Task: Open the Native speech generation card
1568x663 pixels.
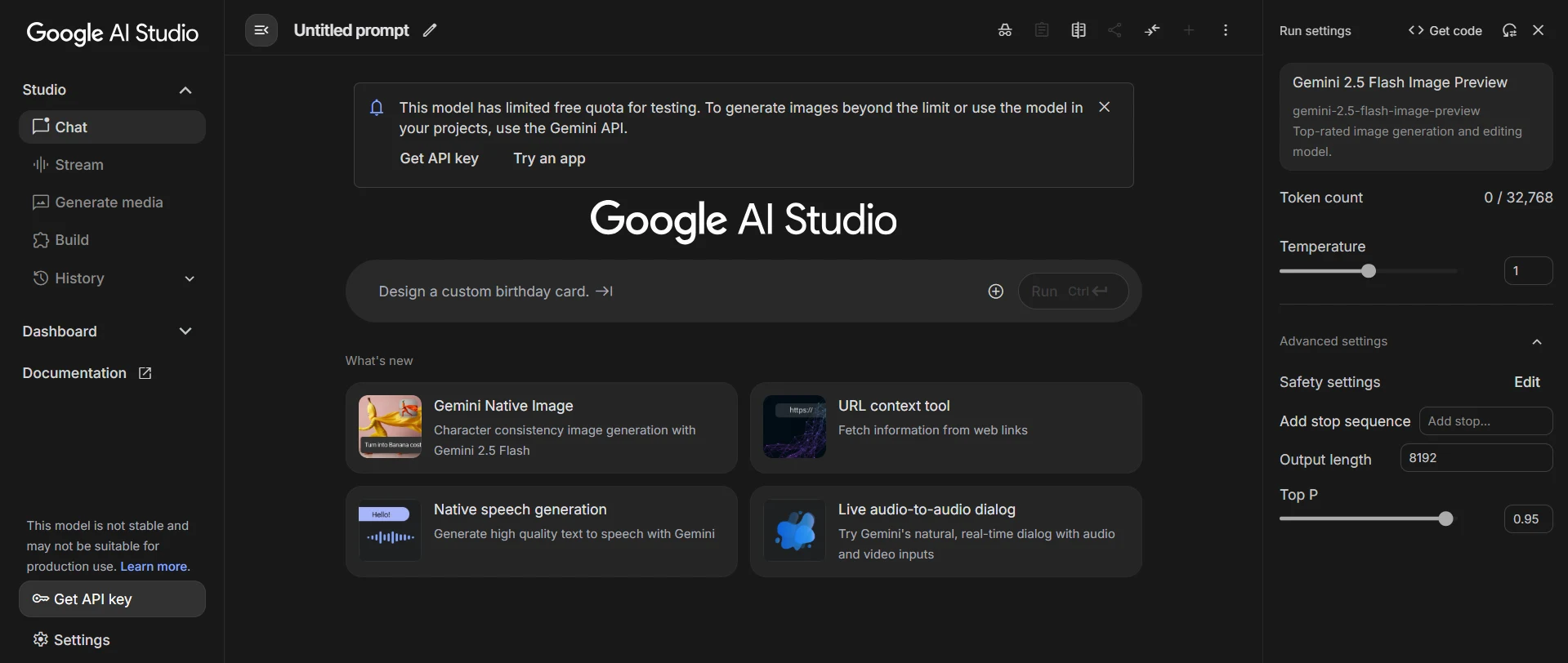Action: click(x=541, y=532)
